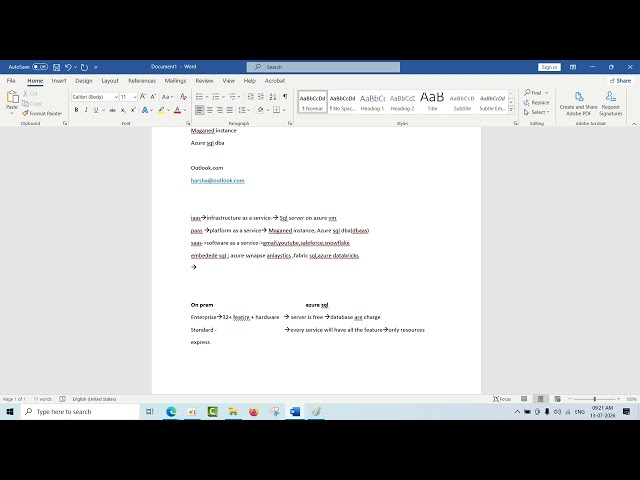Click the Save icon in the title bar
The image size is (640, 480).
pyautogui.click(x=57, y=67)
